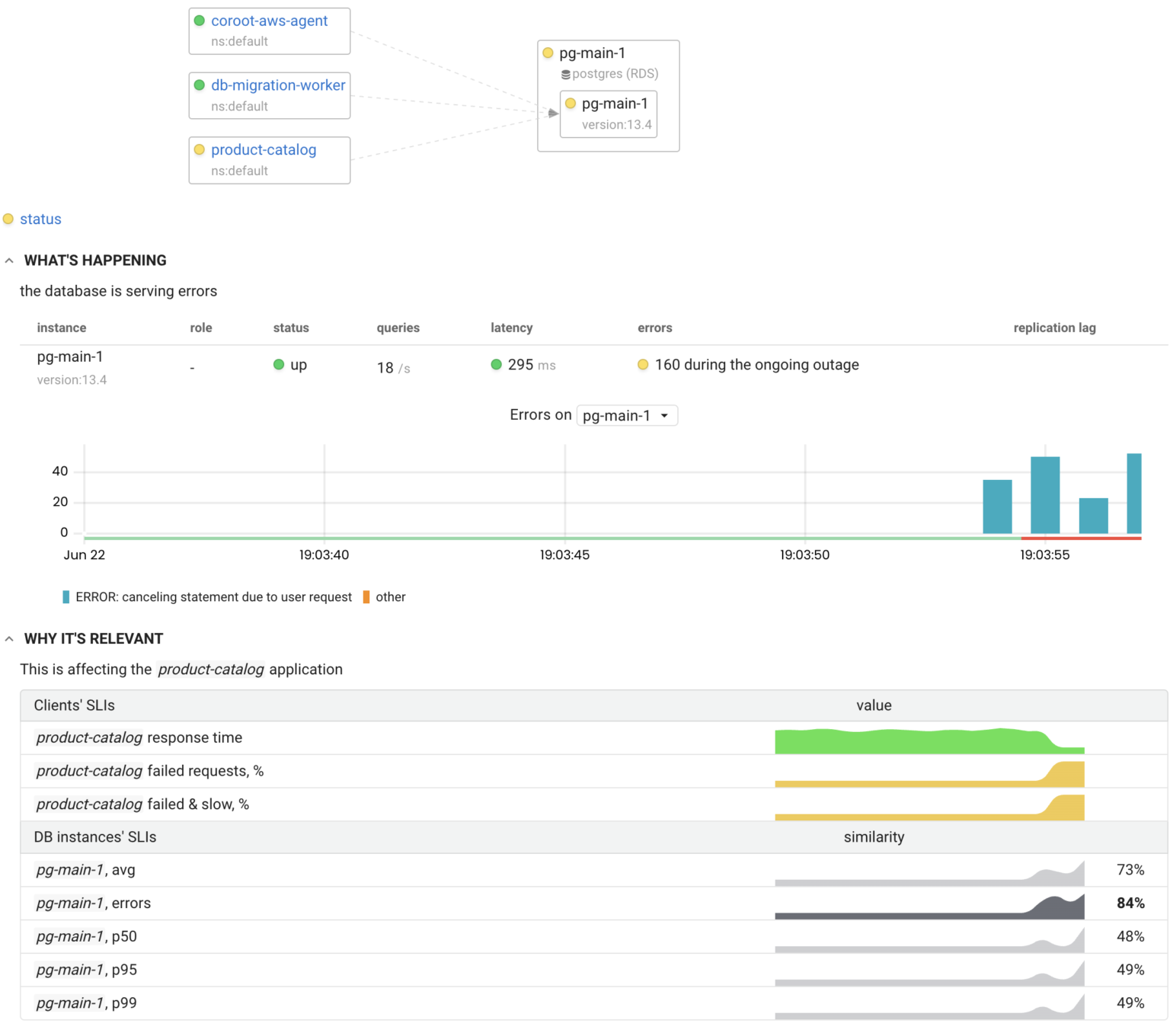
Task: Open the 'Errors on' instance selector dropdown
Action: click(626, 415)
